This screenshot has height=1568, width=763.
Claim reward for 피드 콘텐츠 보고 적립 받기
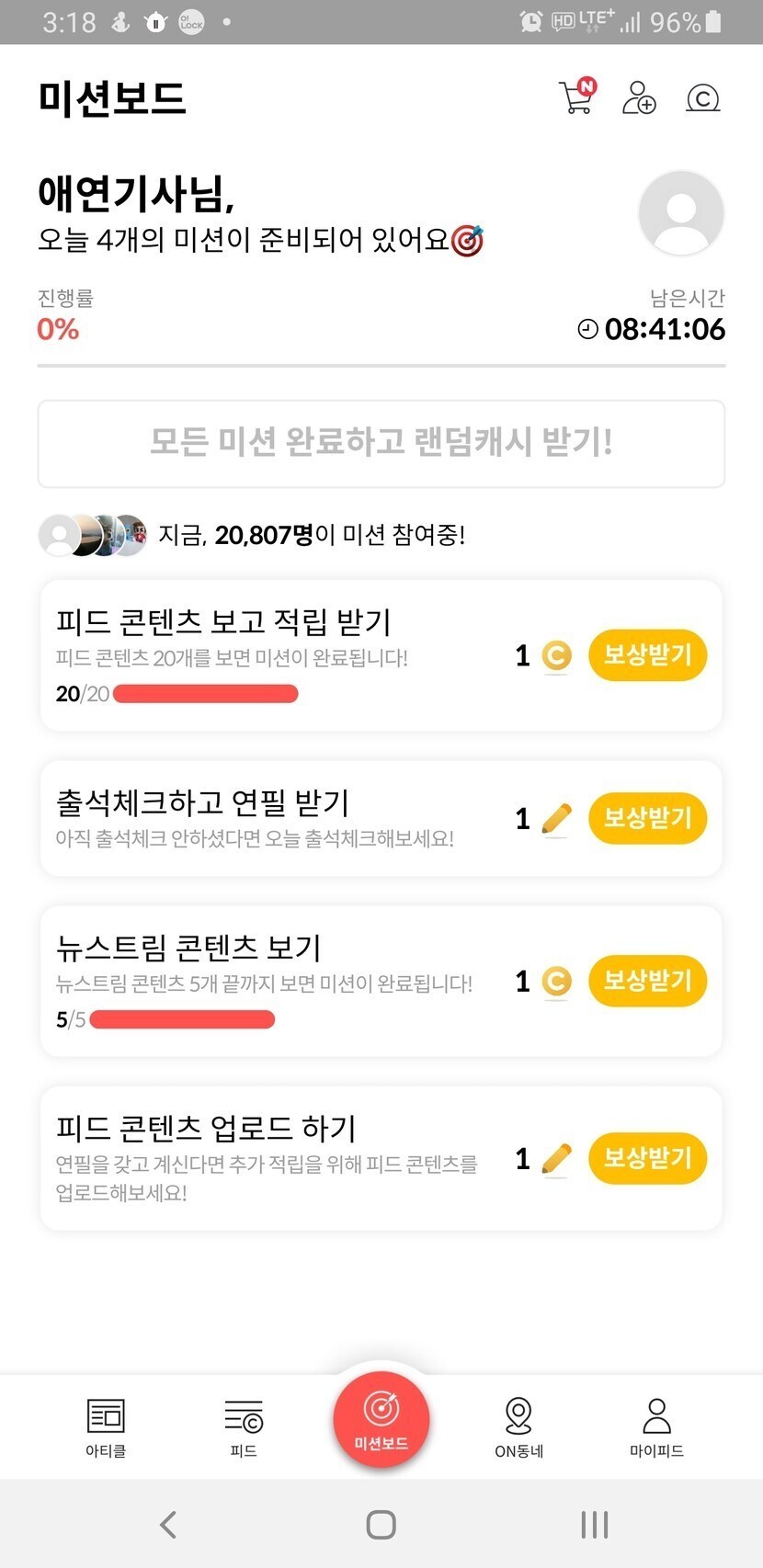[647, 655]
